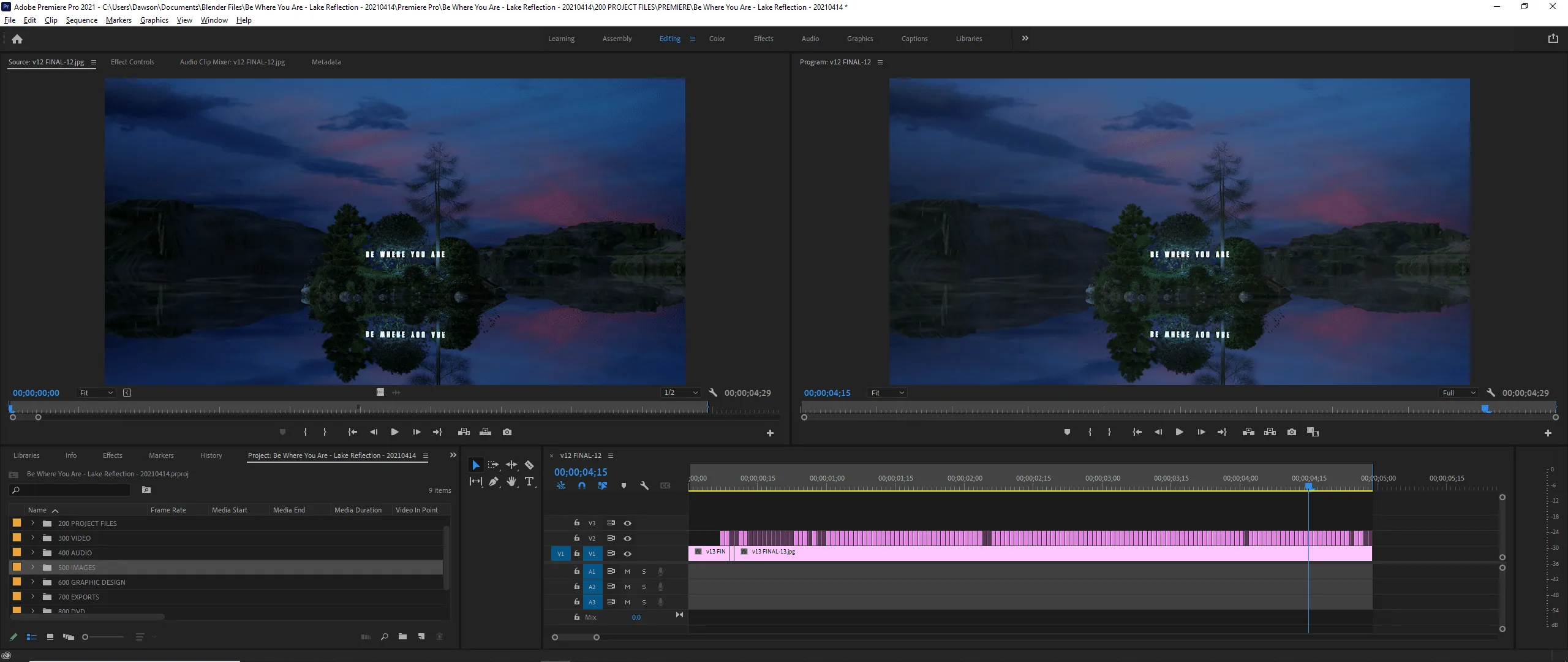Toggle V2 track output eye

click(x=627, y=538)
